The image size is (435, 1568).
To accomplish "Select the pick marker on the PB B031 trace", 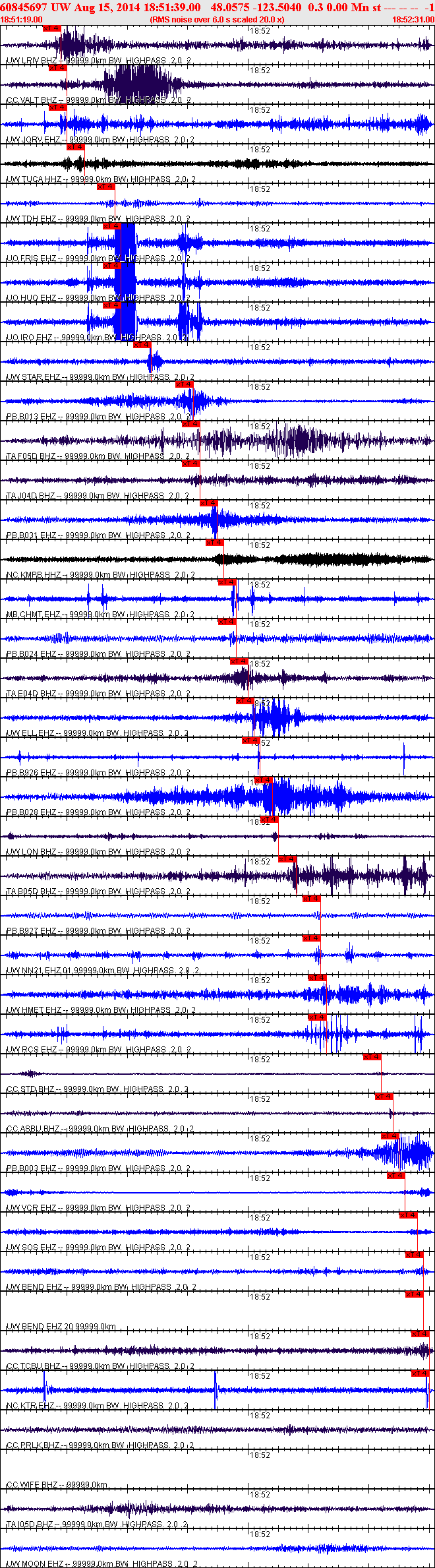I will [x=209, y=503].
